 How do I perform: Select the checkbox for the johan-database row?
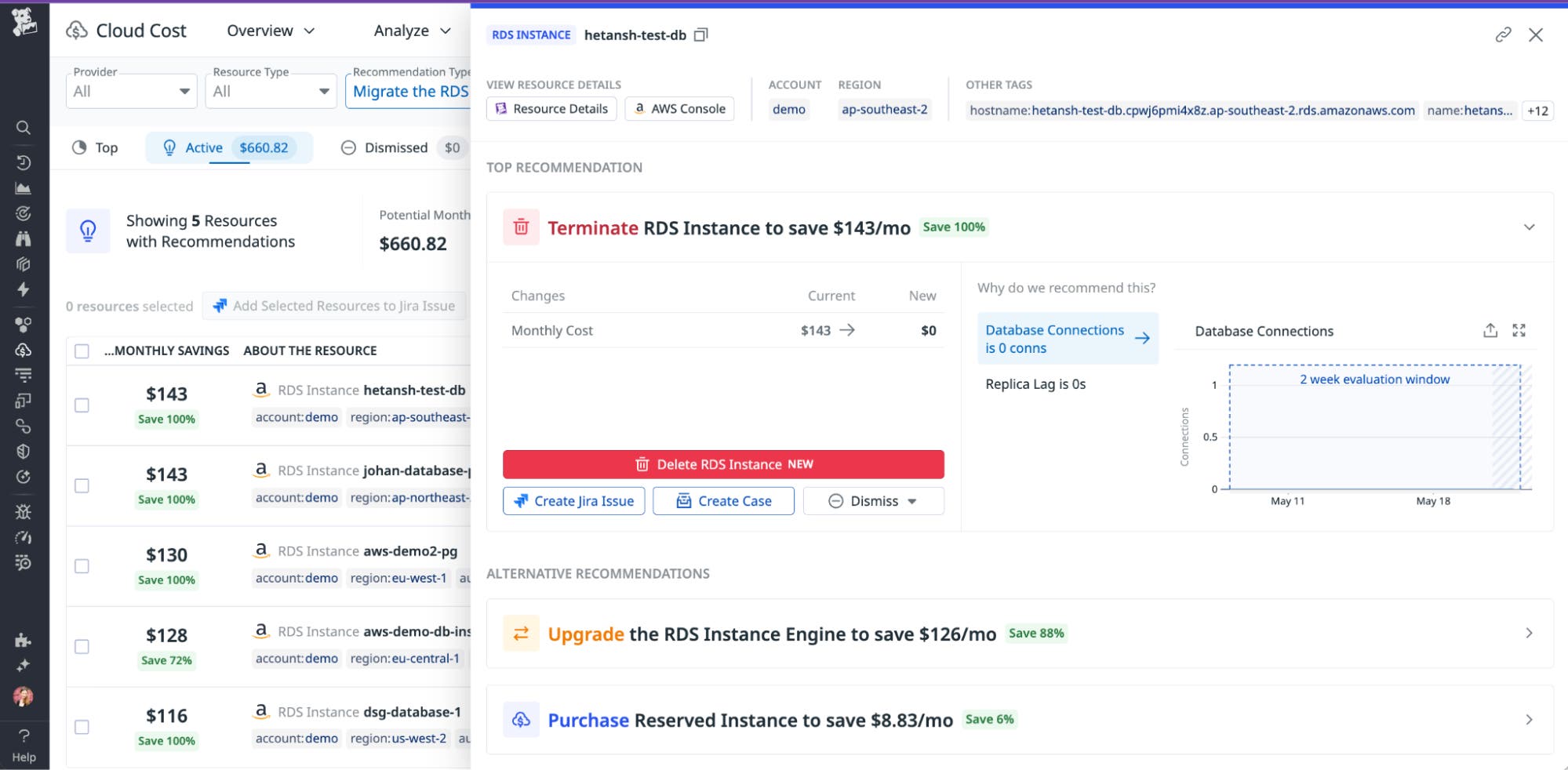tap(82, 485)
